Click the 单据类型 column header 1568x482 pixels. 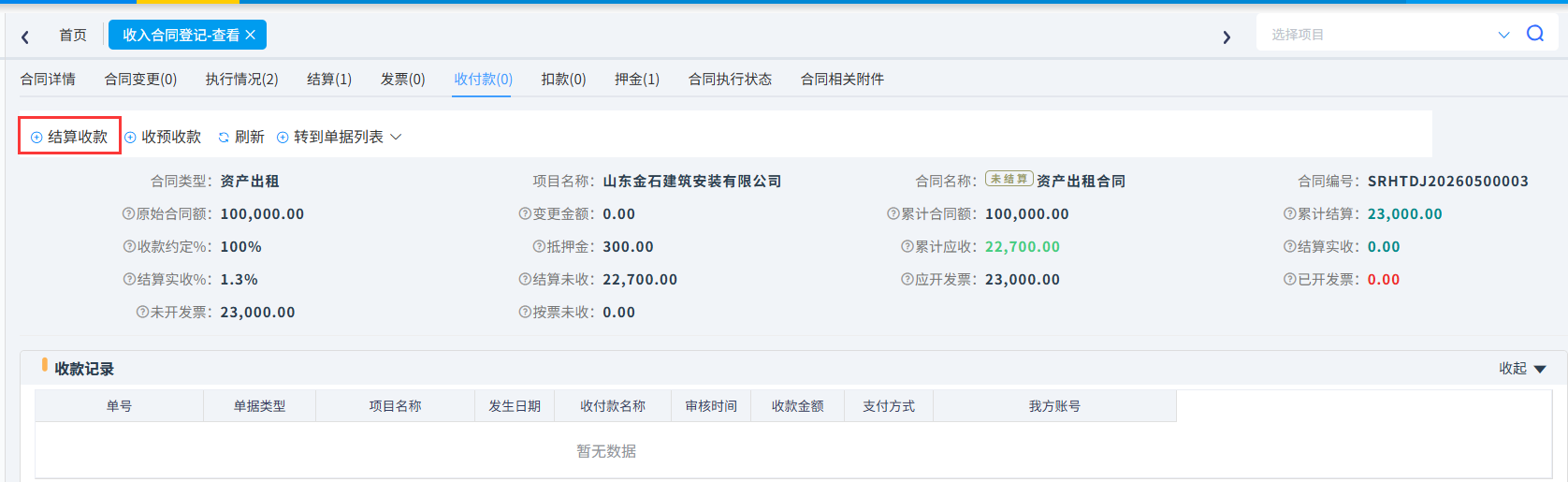[259, 406]
